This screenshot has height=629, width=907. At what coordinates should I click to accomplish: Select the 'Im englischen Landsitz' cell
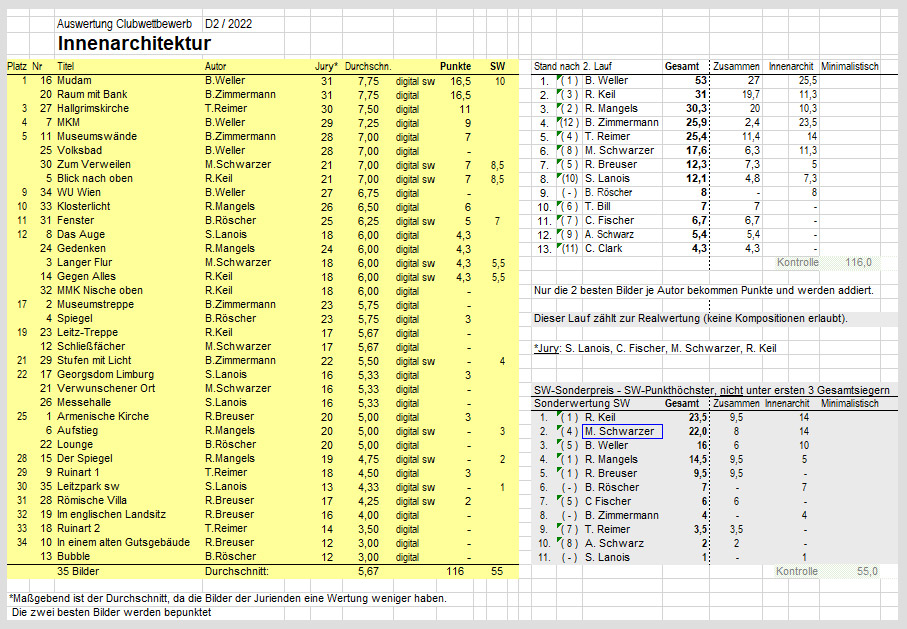point(111,514)
